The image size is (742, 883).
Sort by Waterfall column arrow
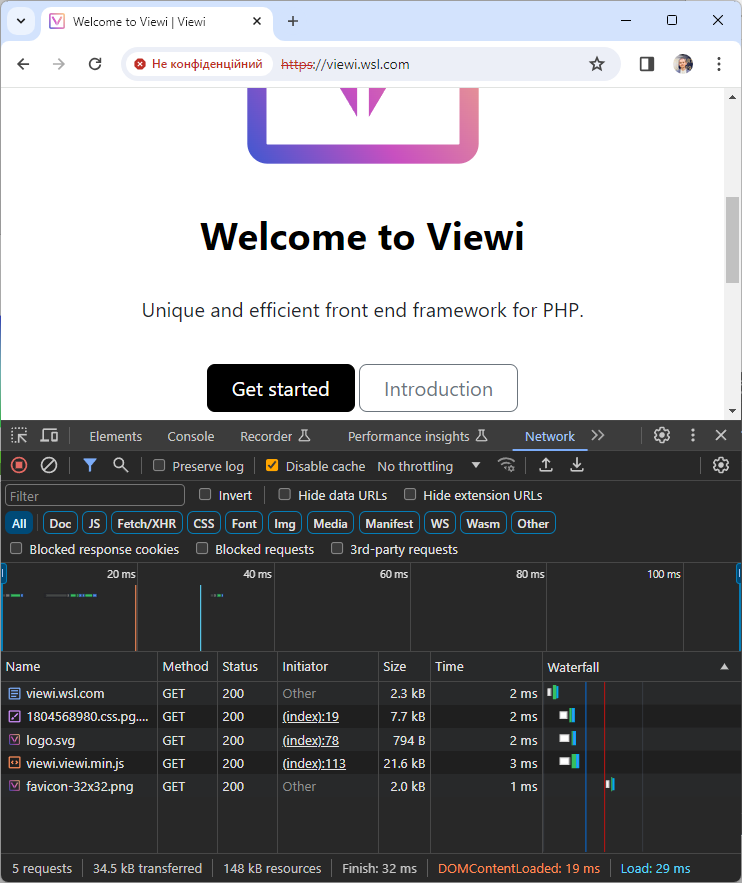point(725,667)
